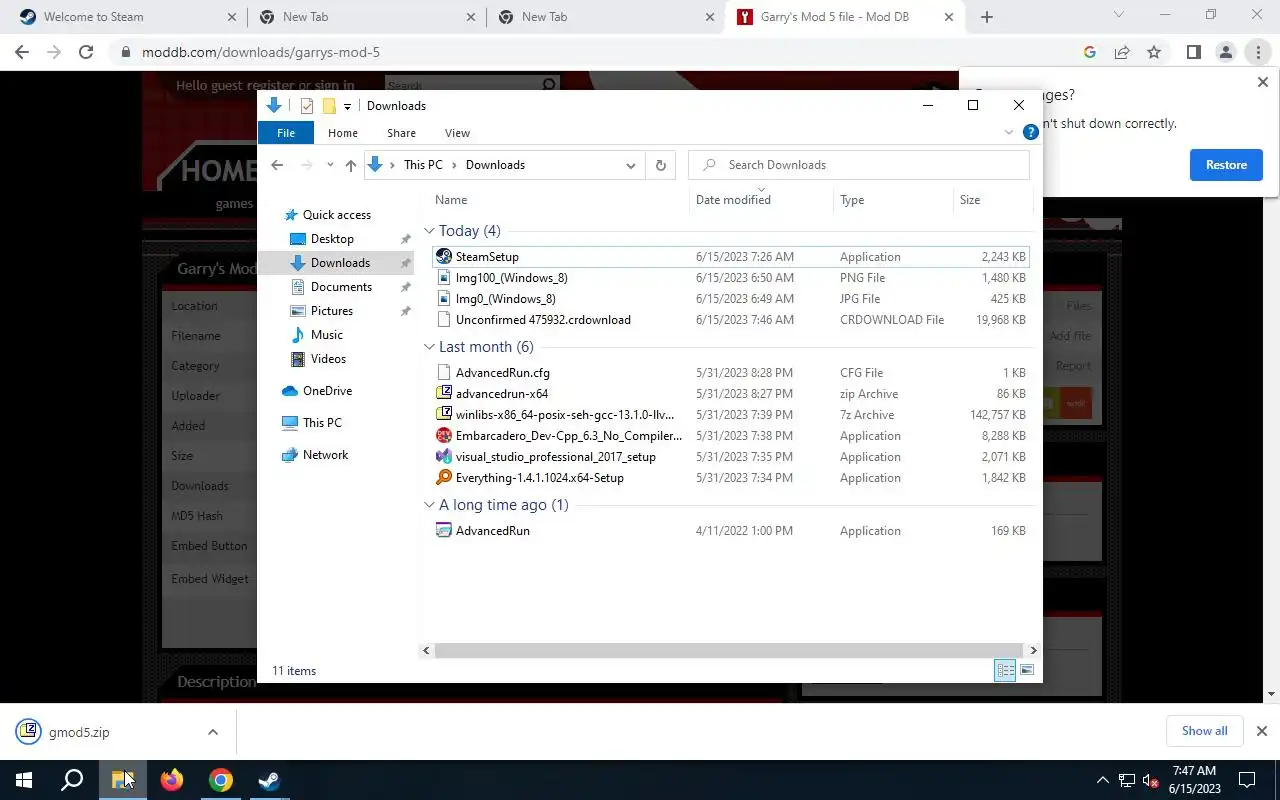Screen dimensions: 1280x800
Task: Go up one folder level
Action: [350, 165]
